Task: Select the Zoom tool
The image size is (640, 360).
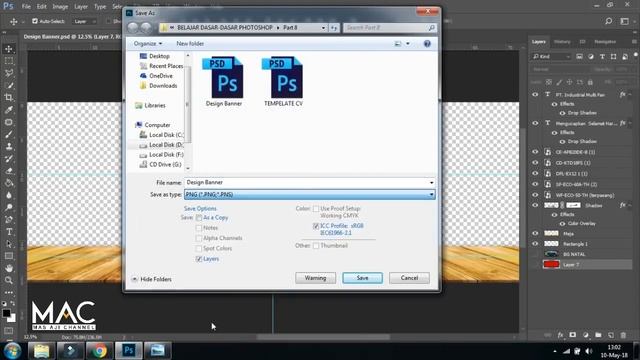Action: pyautogui.click(x=9, y=280)
